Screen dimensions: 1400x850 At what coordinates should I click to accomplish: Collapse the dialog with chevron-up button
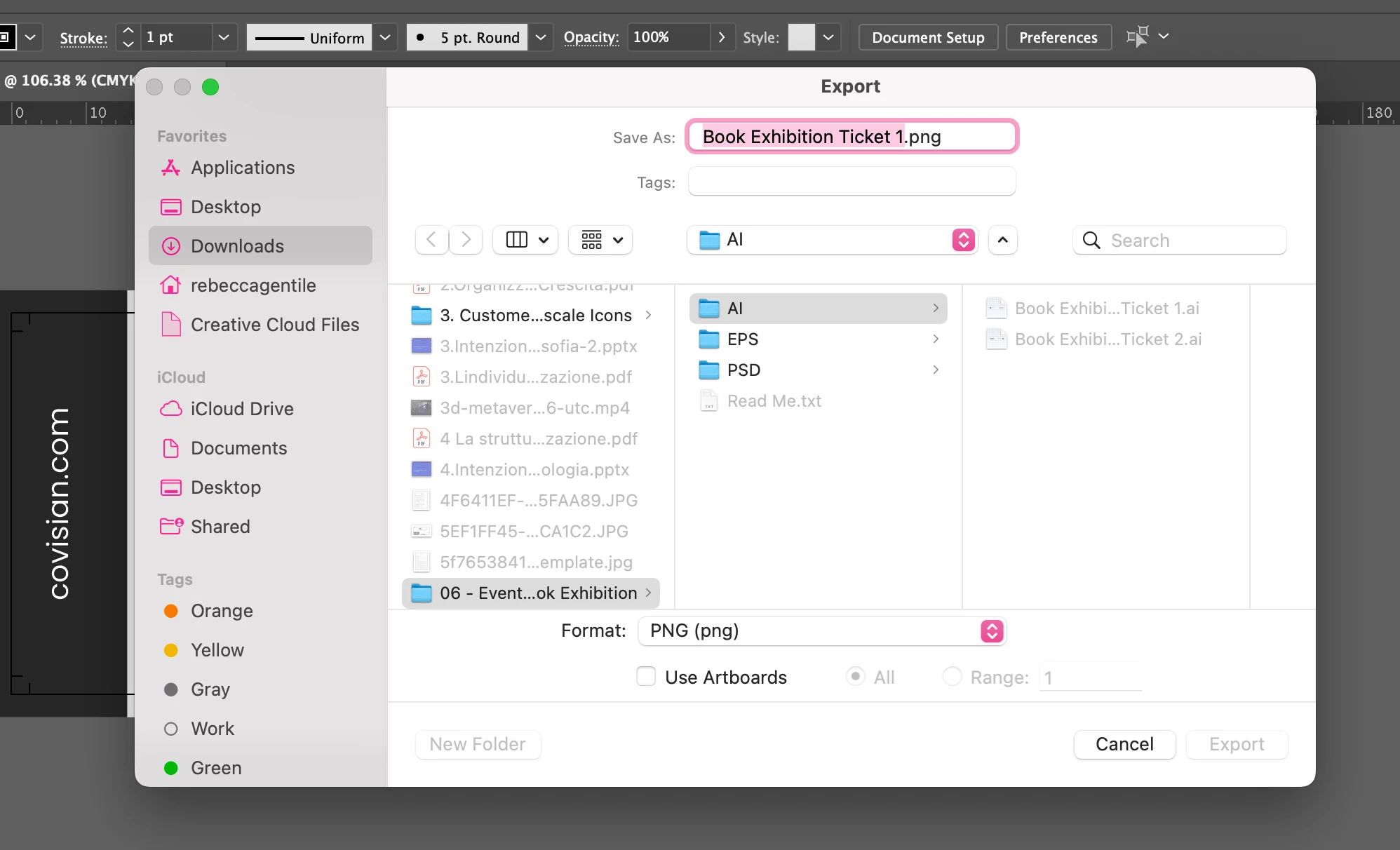(1003, 240)
